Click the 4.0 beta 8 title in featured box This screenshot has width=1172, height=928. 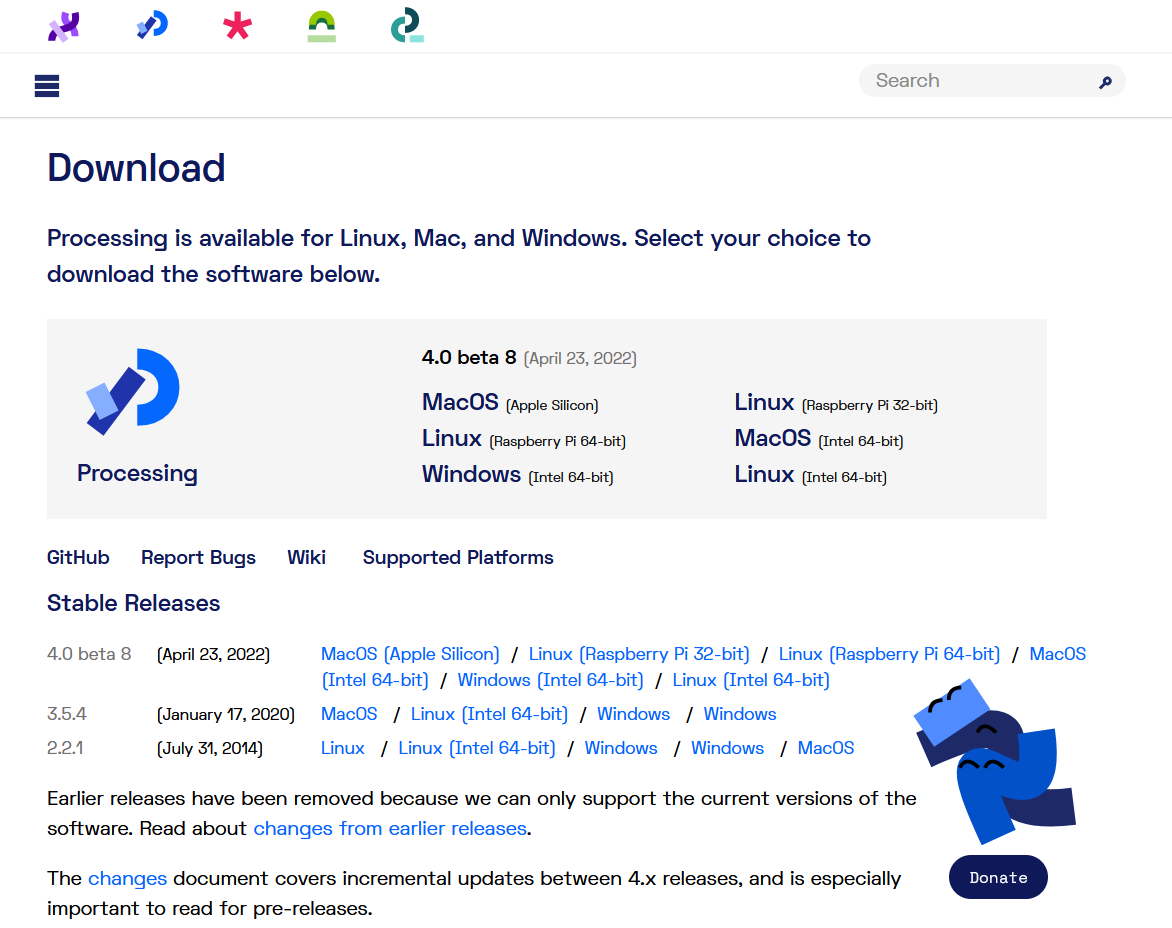469,358
